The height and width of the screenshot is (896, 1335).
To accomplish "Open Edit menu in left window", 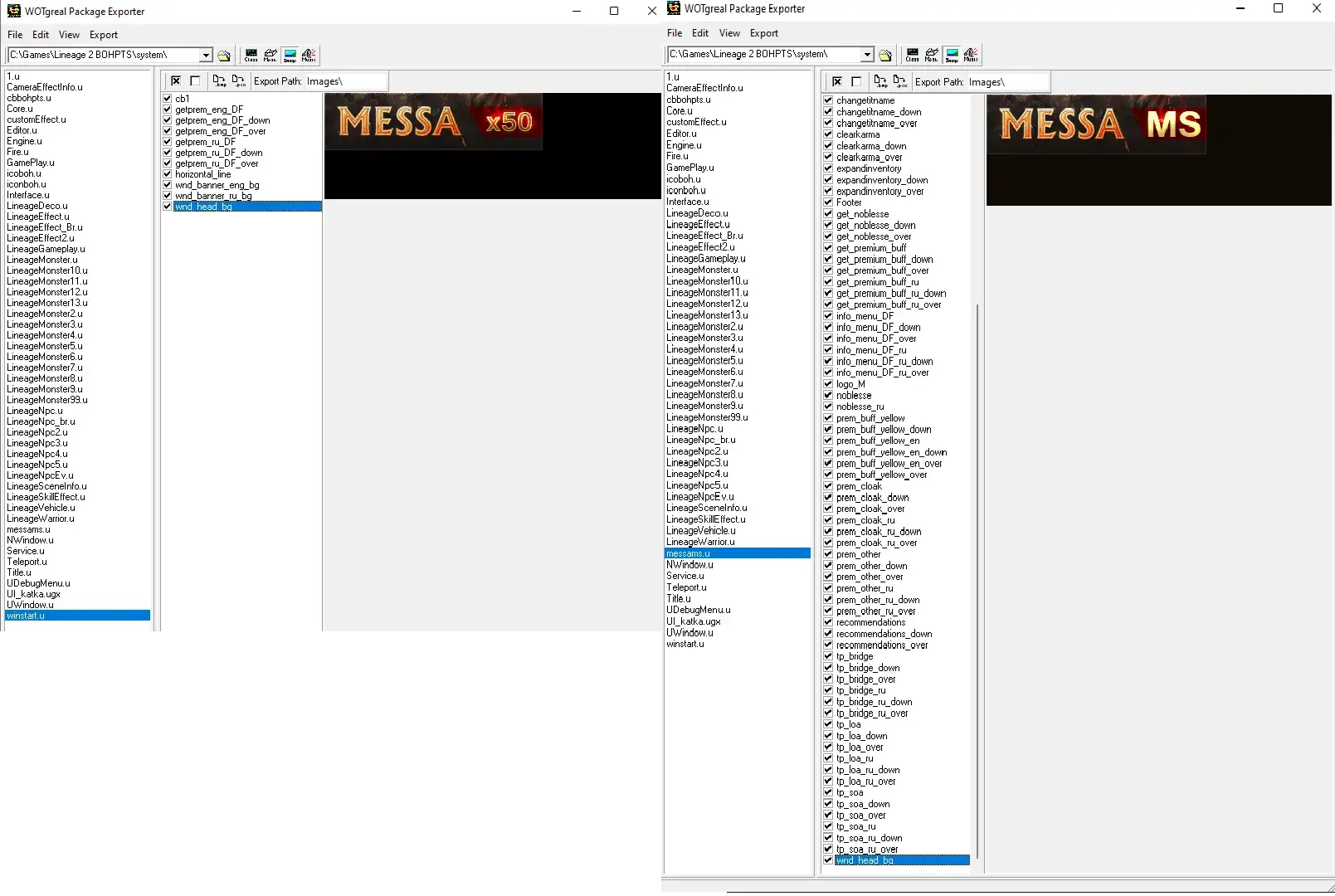I will pyautogui.click(x=41, y=35).
